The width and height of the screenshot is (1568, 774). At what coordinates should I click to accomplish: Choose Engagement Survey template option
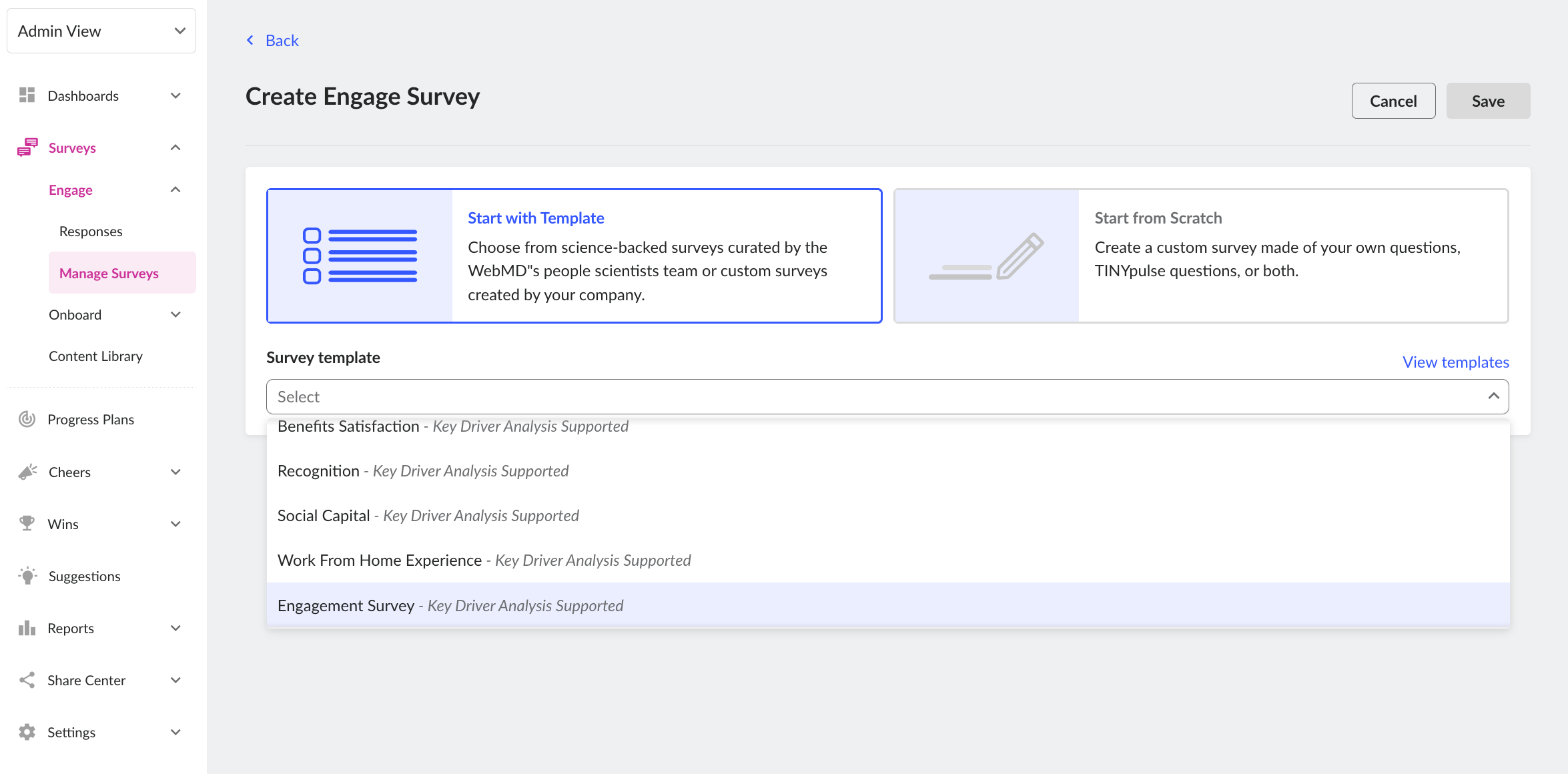point(888,605)
